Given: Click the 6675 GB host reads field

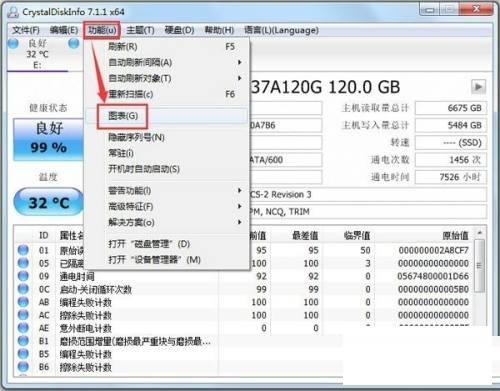Looking at the screenshot, I should pos(451,108).
